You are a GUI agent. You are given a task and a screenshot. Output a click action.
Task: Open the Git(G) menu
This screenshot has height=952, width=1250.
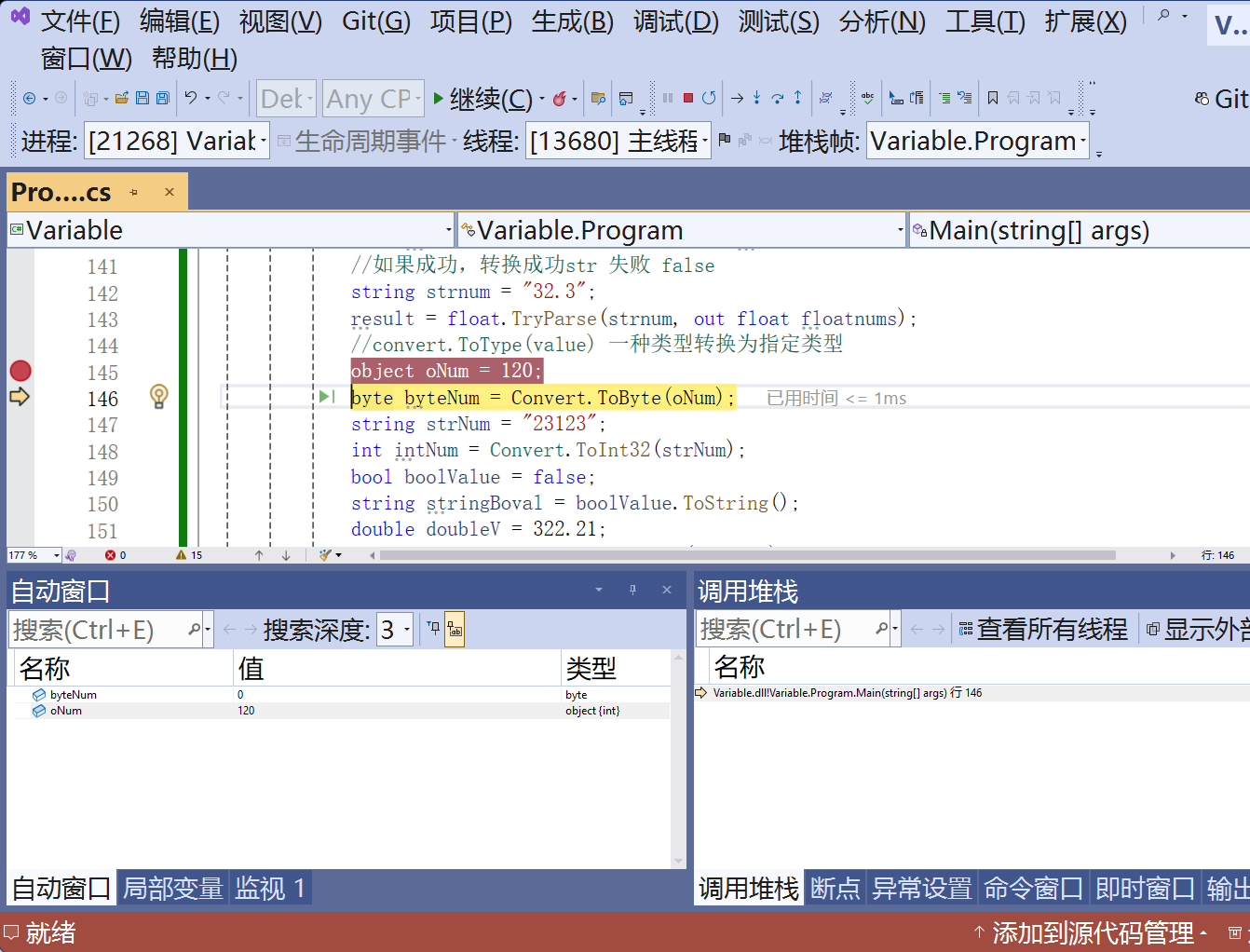pyautogui.click(x=375, y=20)
